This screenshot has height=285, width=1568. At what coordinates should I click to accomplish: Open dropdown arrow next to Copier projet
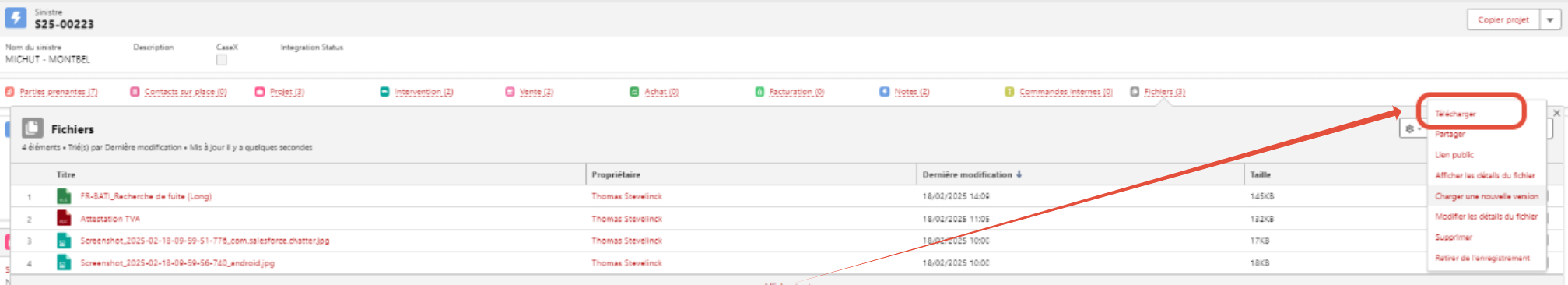(1550, 20)
